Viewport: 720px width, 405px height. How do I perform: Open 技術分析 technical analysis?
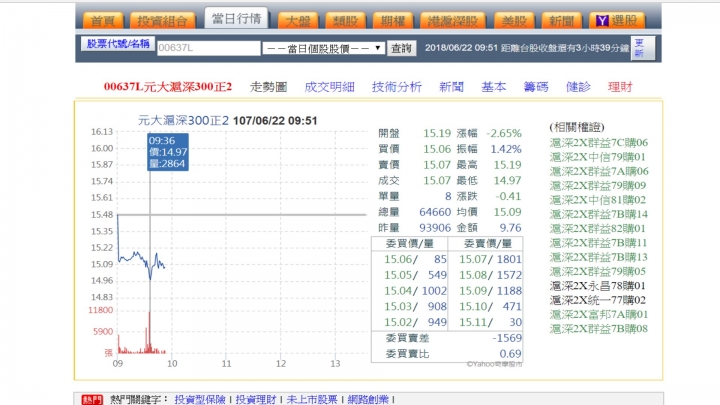click(397, 87)
